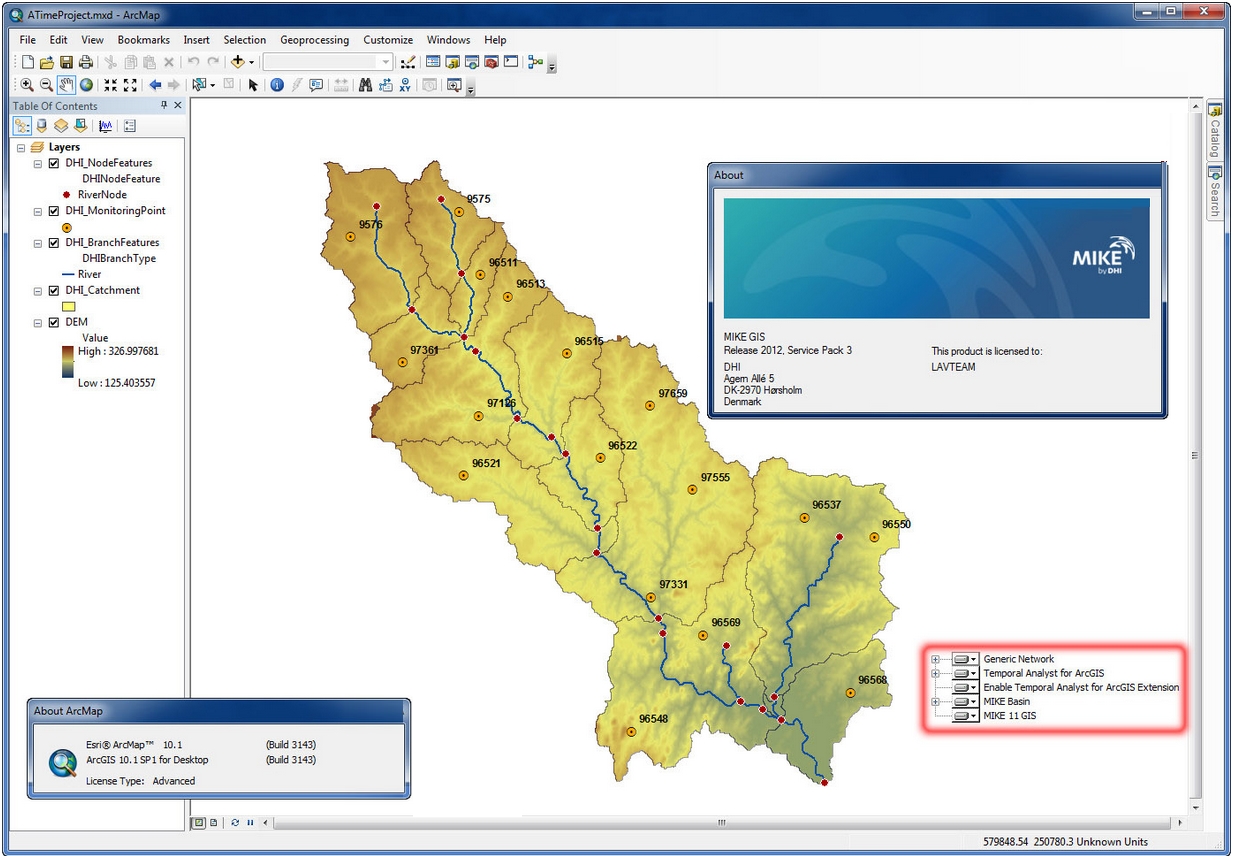This screenshot has height=856, width=1233.
Task: Turn off the DEM layer checkbox
Action: pos(54,323)
